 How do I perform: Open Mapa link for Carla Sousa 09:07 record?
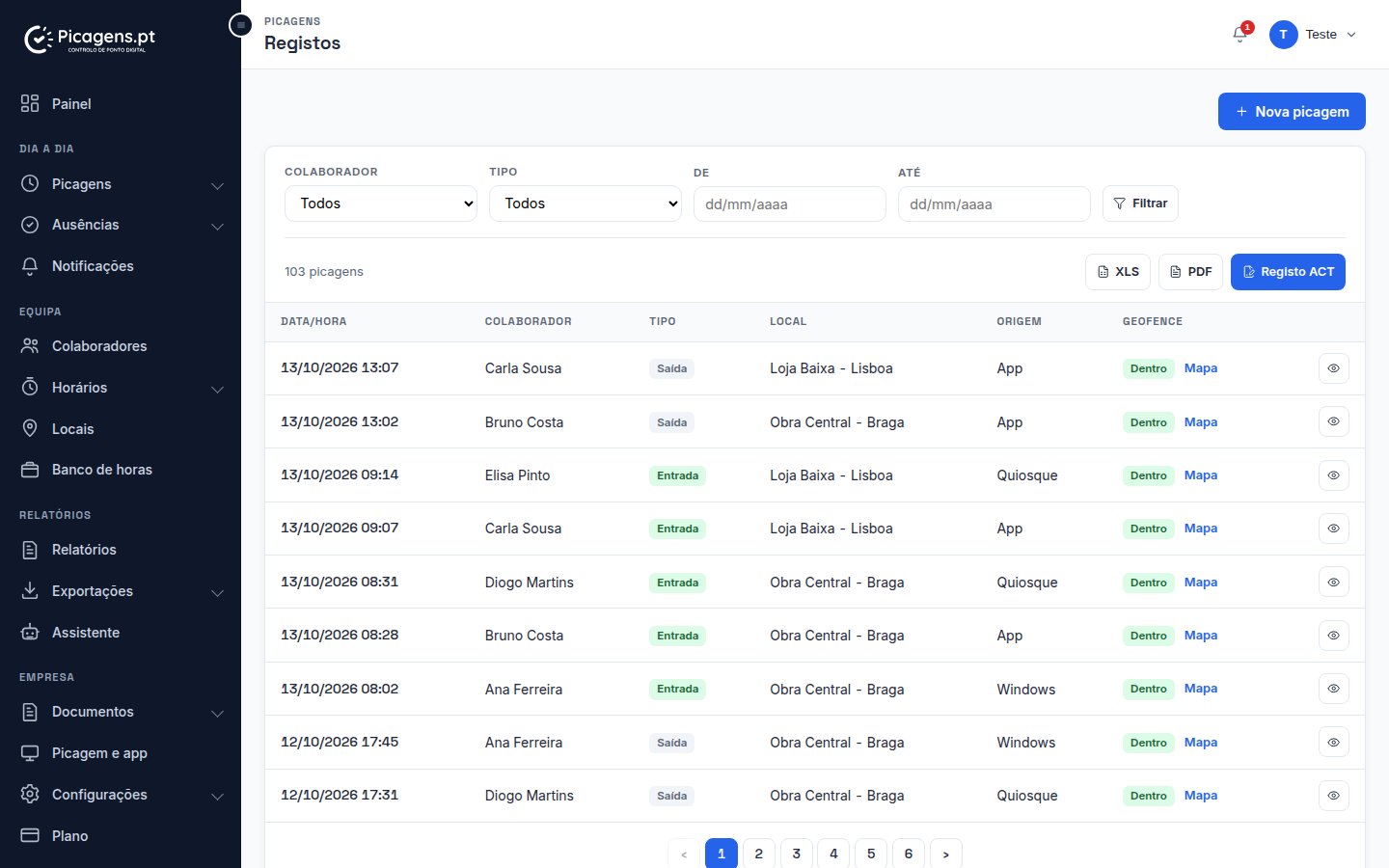click(1201, 529)
